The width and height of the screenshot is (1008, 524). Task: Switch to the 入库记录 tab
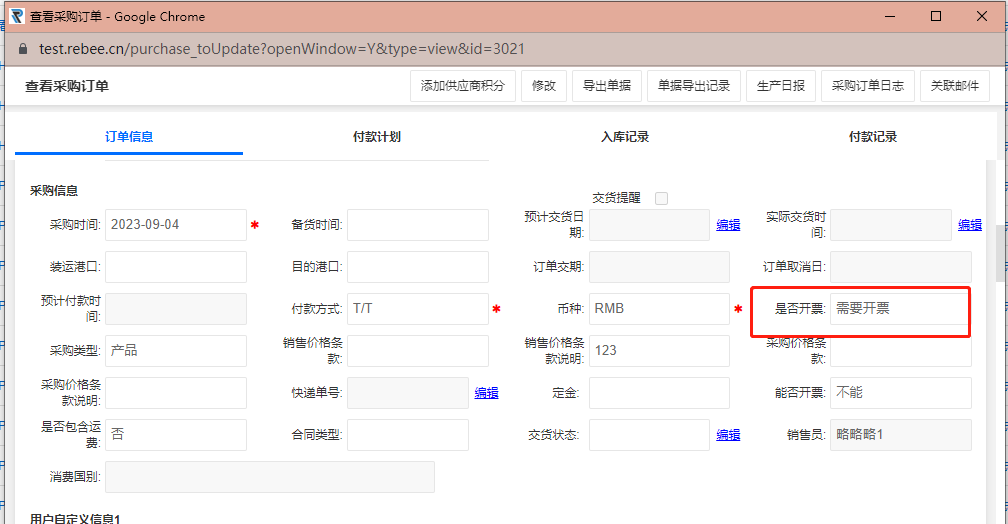[625, 136]
